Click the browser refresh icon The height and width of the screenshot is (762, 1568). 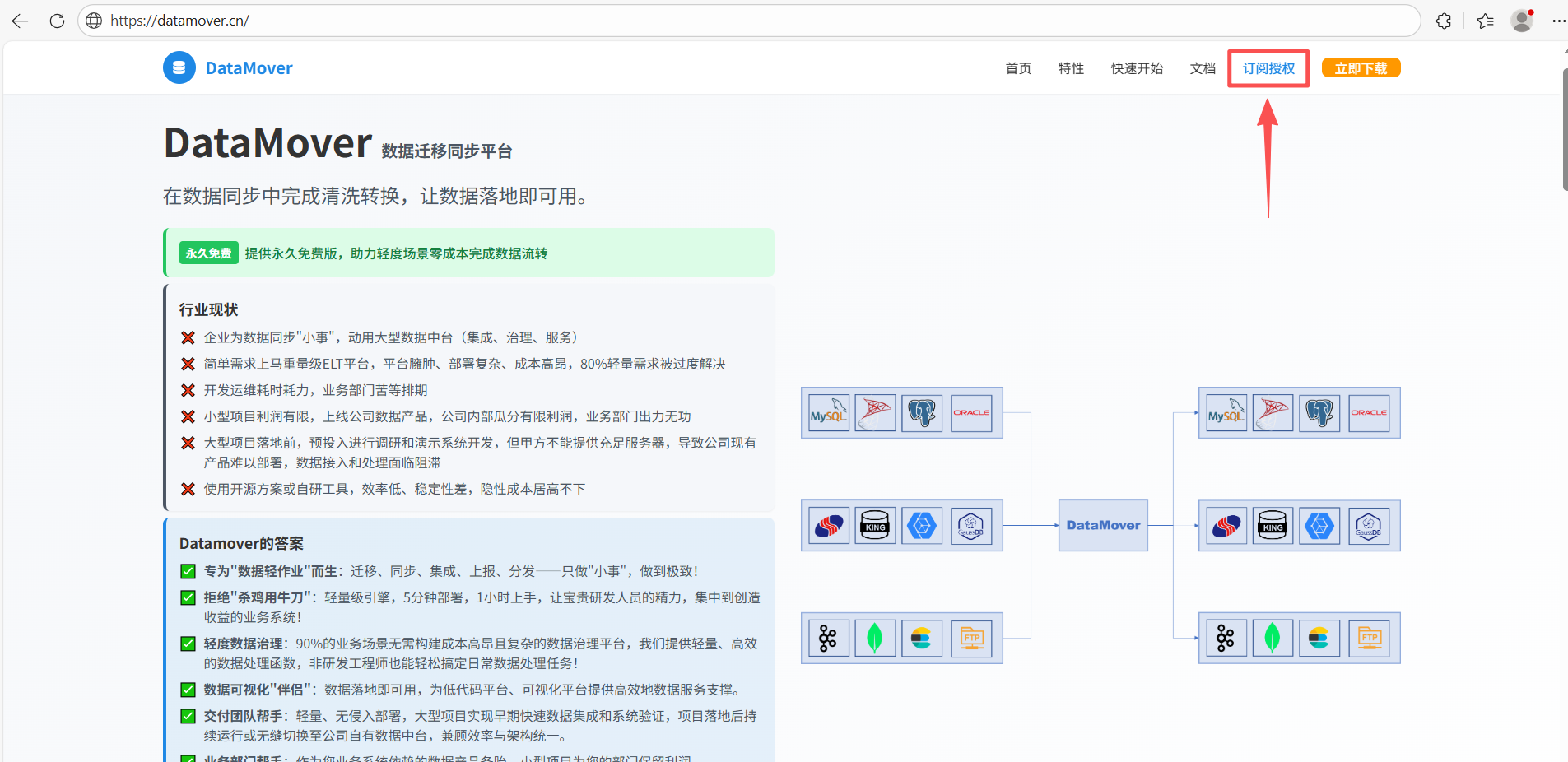56,21
